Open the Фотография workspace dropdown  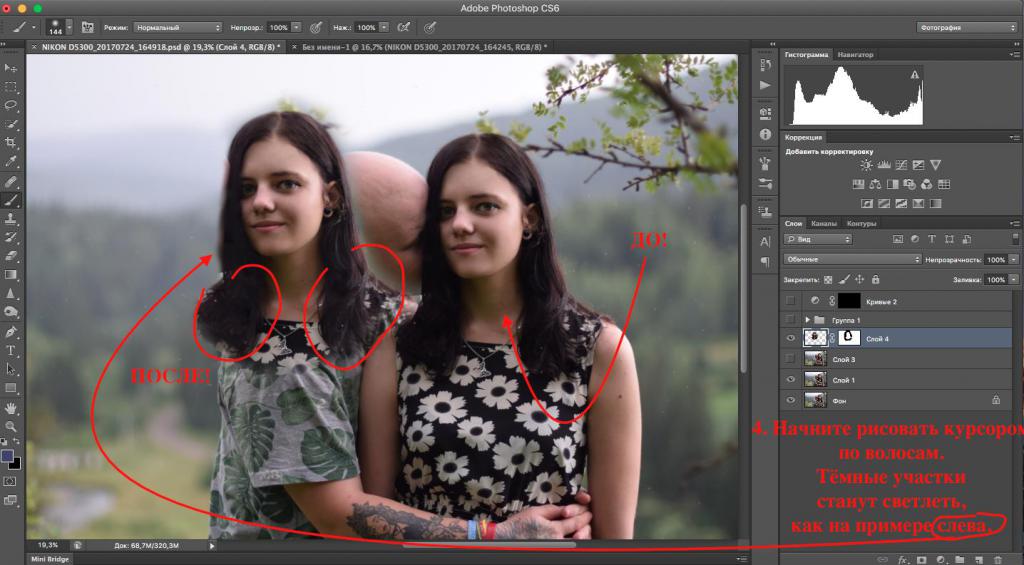(x=967, y=27)
